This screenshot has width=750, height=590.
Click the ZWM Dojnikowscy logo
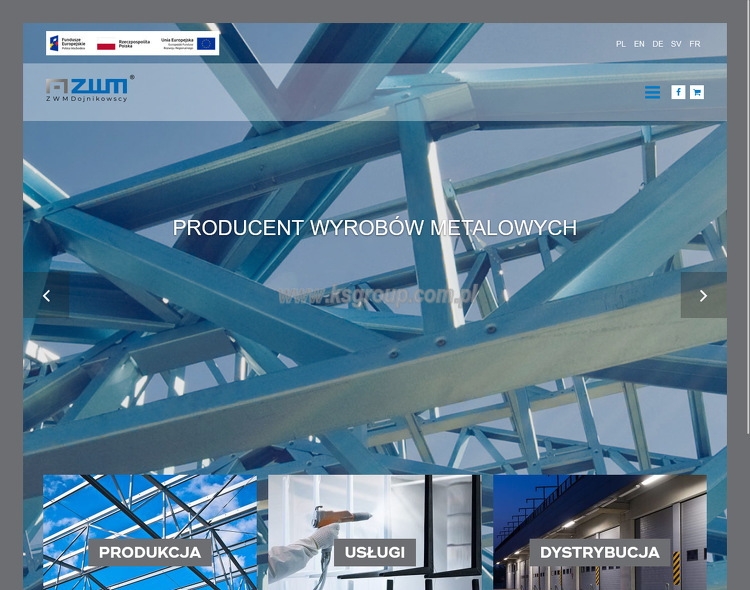(90, 89)
